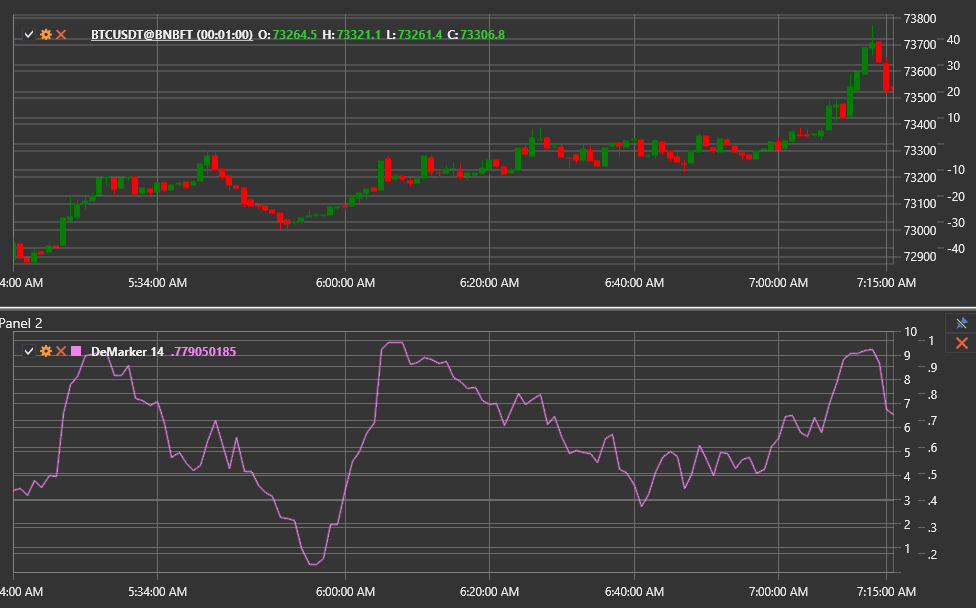Screen dimensions: 976x608
Task: Click the closing price value 73306.8
Action: pos(483,35)
